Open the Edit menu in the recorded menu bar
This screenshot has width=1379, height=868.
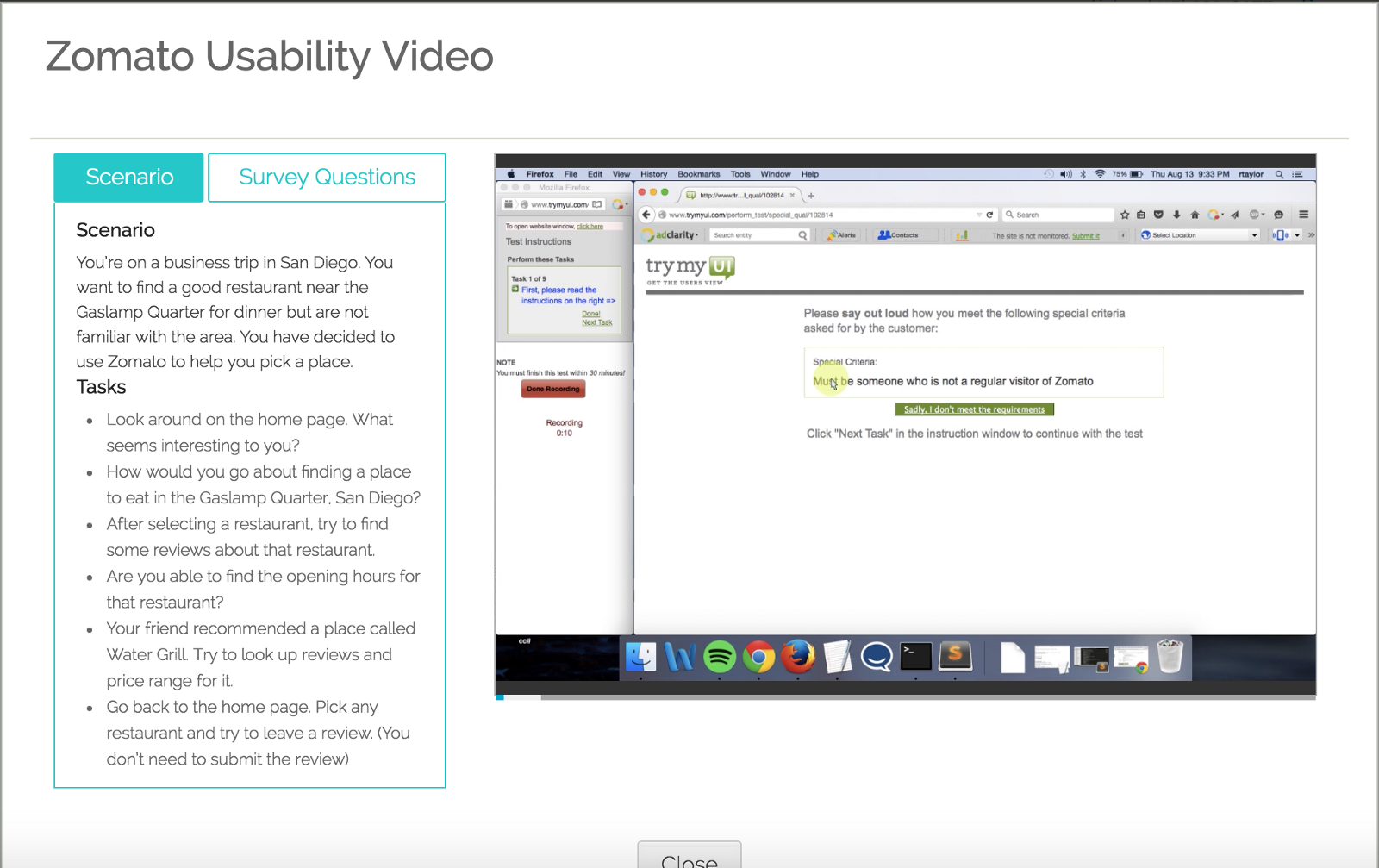595,174
